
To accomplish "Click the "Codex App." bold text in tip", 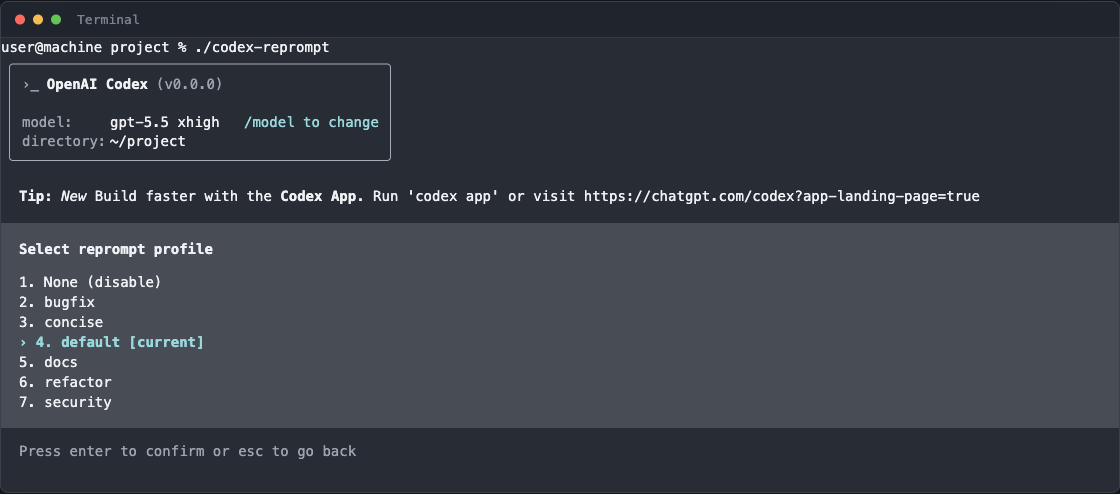I will (x=321, y=196).
